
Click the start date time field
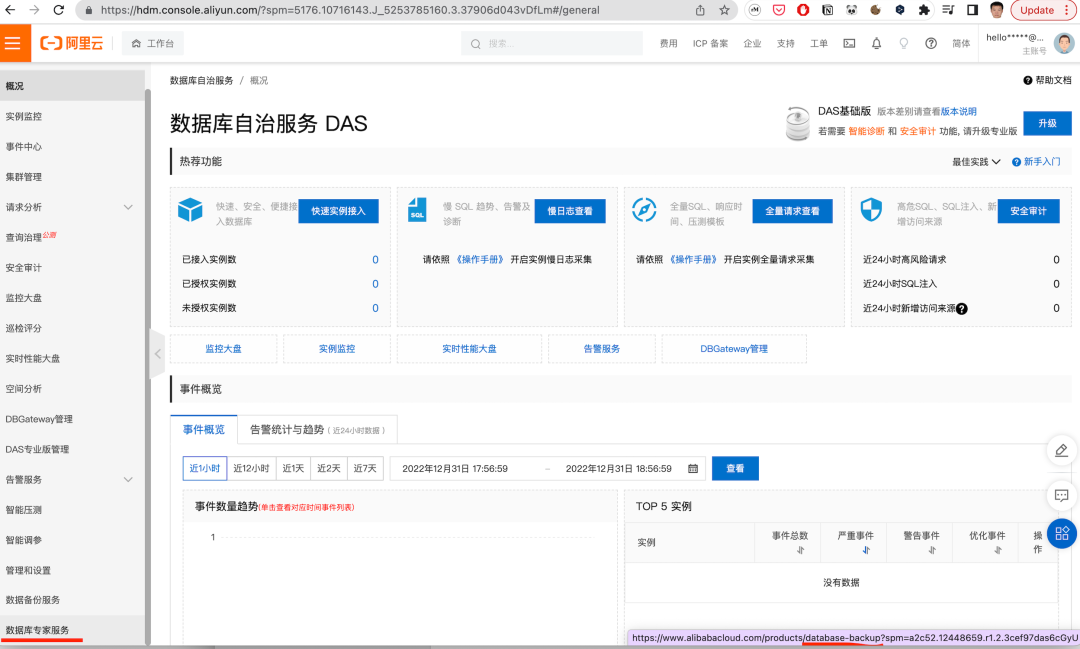(455, 468)
